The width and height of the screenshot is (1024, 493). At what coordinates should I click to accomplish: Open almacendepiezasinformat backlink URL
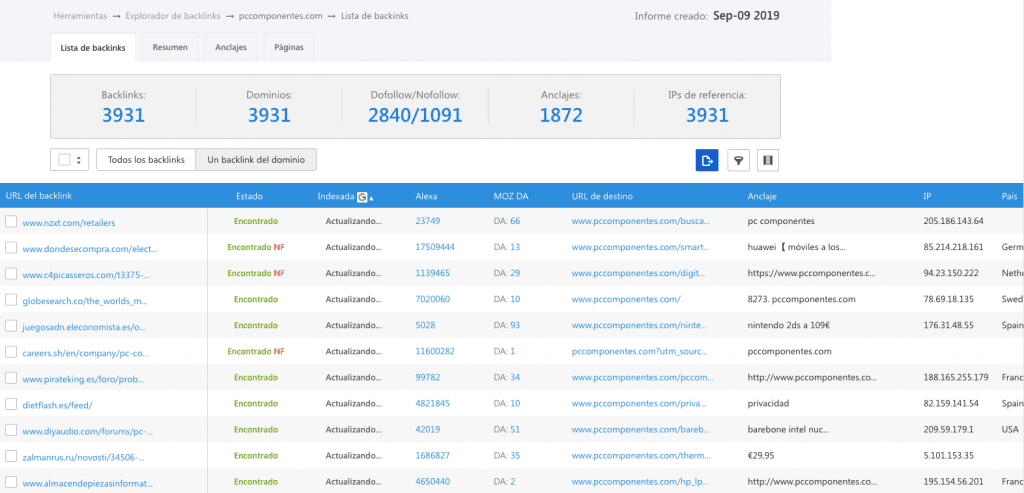88,484
